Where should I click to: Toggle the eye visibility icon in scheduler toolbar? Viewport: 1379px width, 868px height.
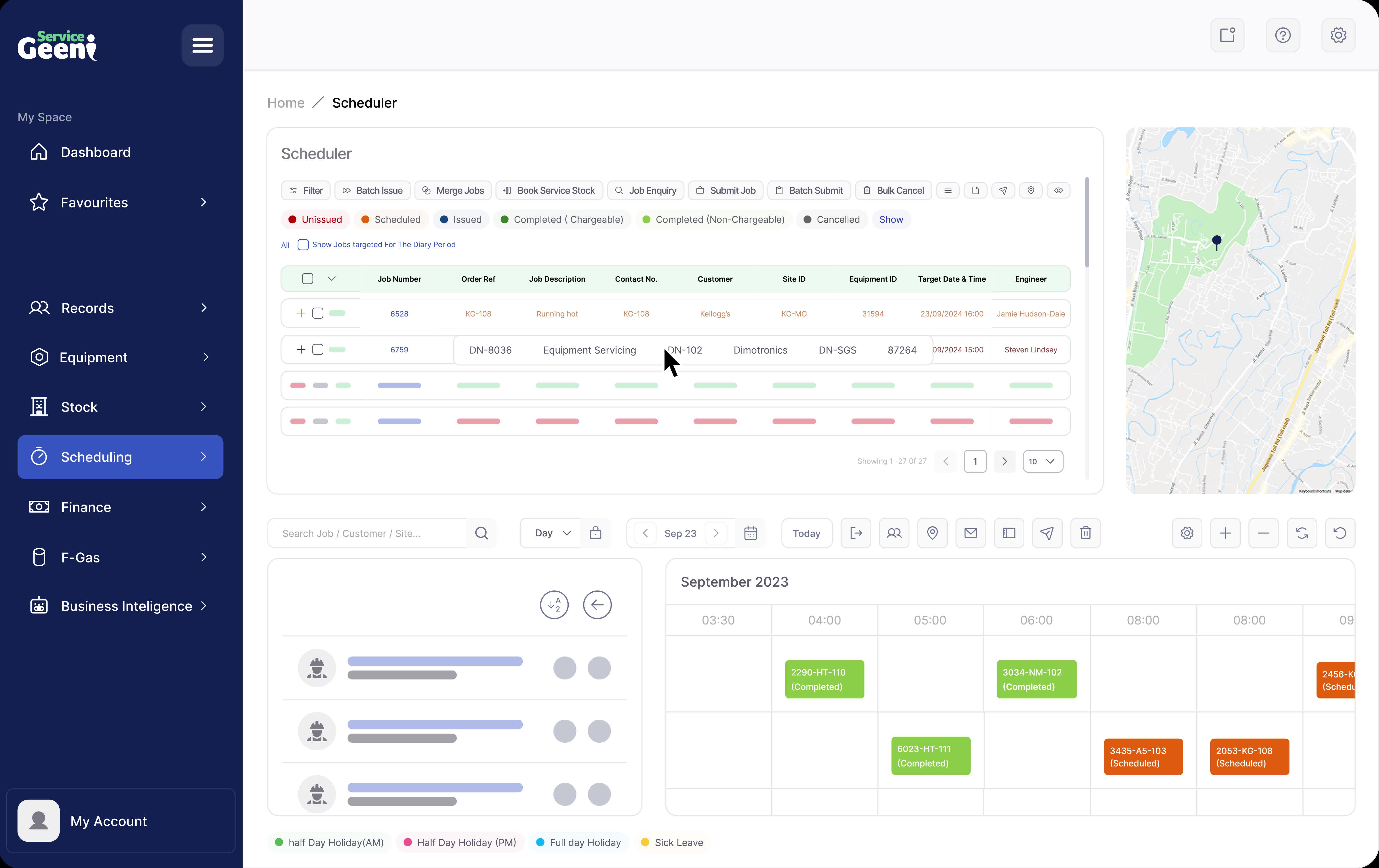(1058, 191)
